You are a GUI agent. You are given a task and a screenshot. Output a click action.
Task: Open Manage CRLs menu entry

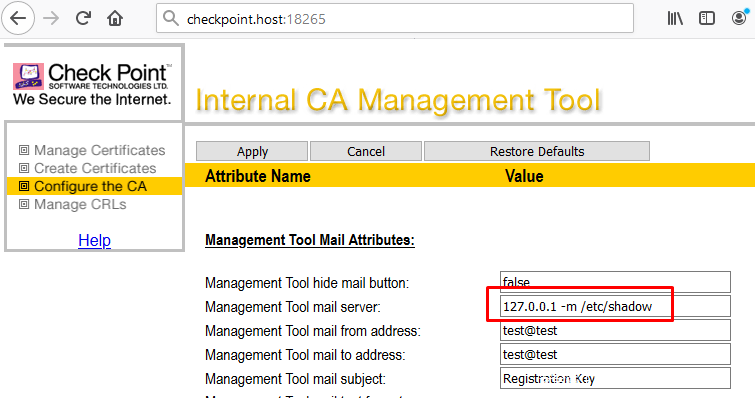(x=80, y=204)
